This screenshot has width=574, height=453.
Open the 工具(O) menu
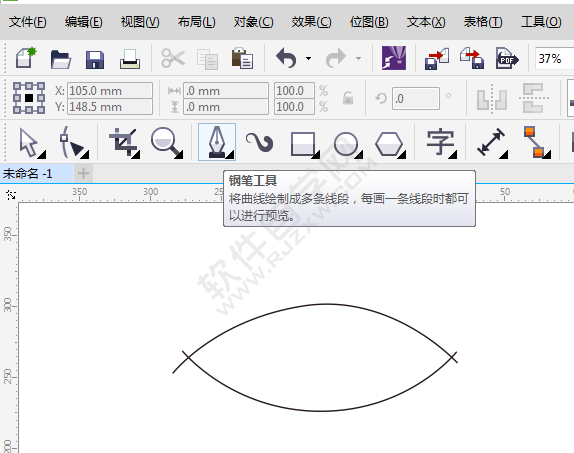pos(541,22)
